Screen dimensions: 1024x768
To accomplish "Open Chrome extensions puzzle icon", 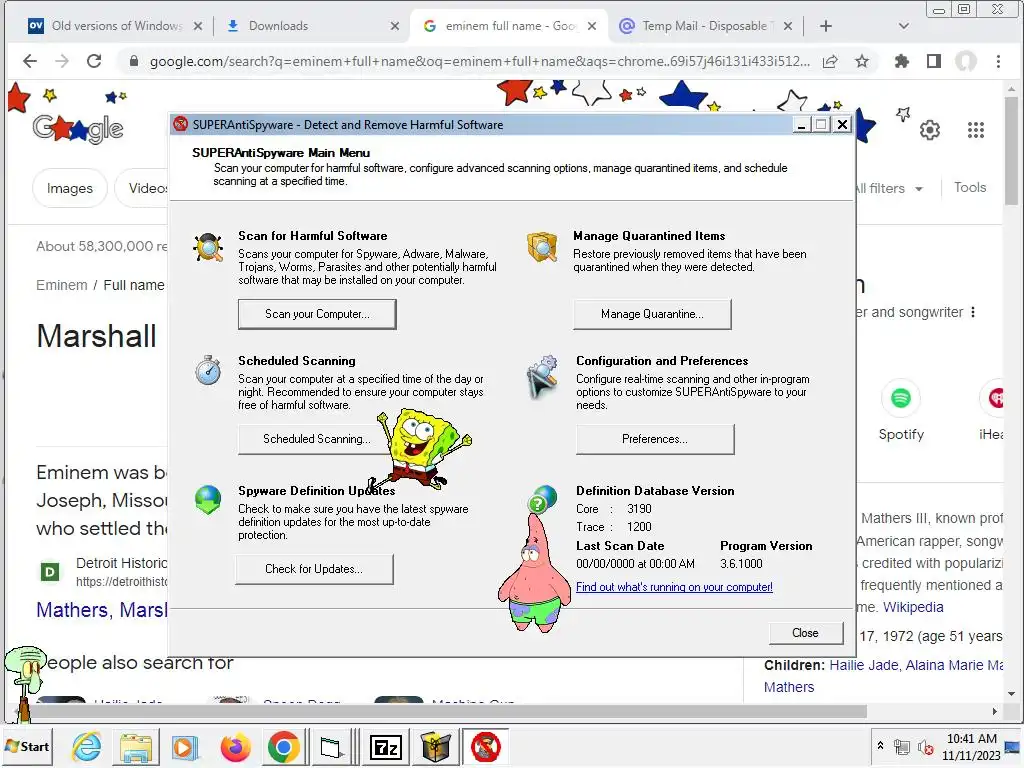I will point(902,61).
